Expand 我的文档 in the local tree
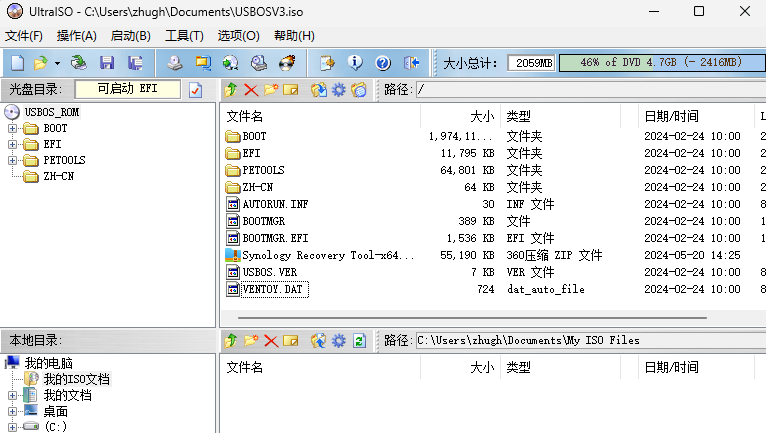The width and height of the screenshot is (766, 433). (12, 395)
